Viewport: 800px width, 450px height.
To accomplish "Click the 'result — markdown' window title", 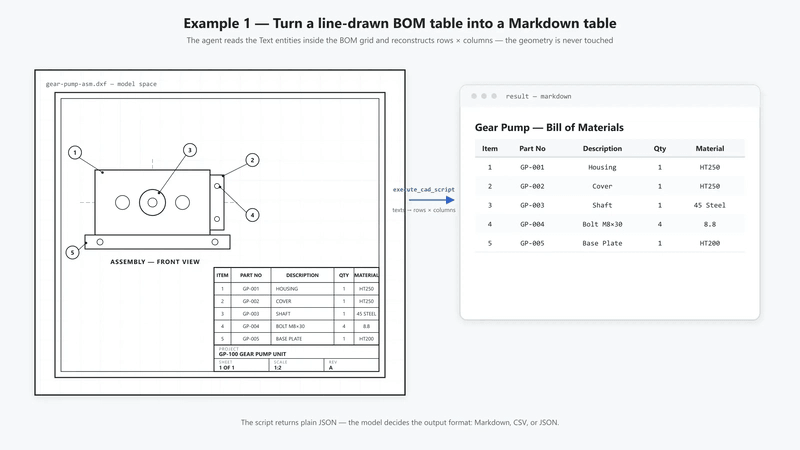I will point(538,96).
